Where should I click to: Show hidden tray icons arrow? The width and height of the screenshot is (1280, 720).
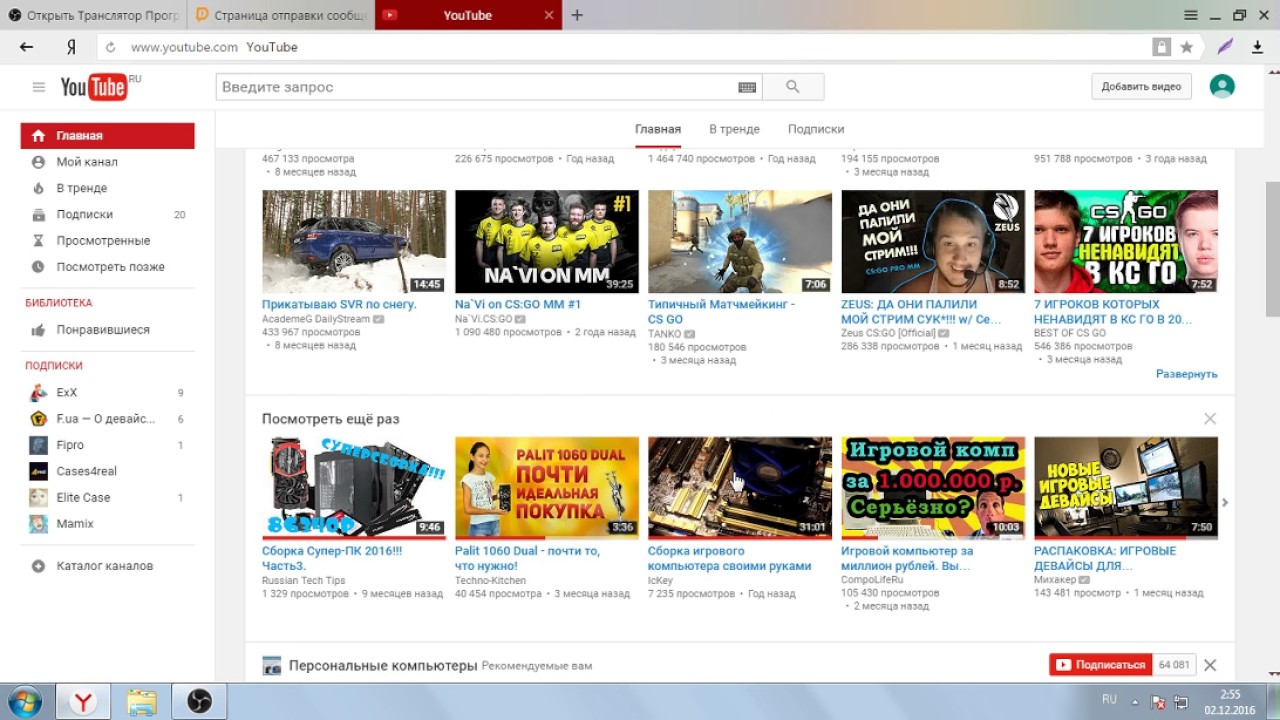click(x=1137, y=701)
